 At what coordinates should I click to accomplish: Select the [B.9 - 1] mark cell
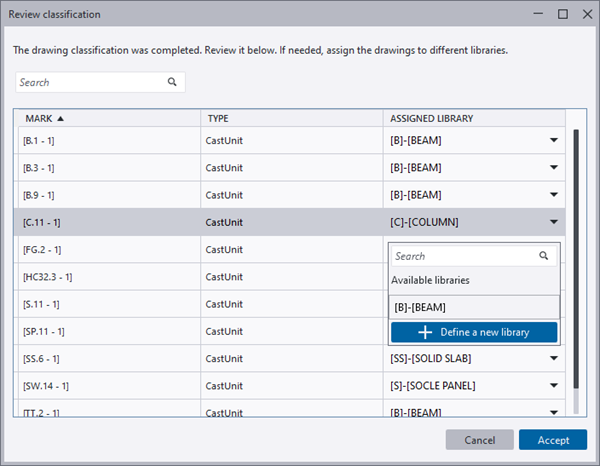107,195
